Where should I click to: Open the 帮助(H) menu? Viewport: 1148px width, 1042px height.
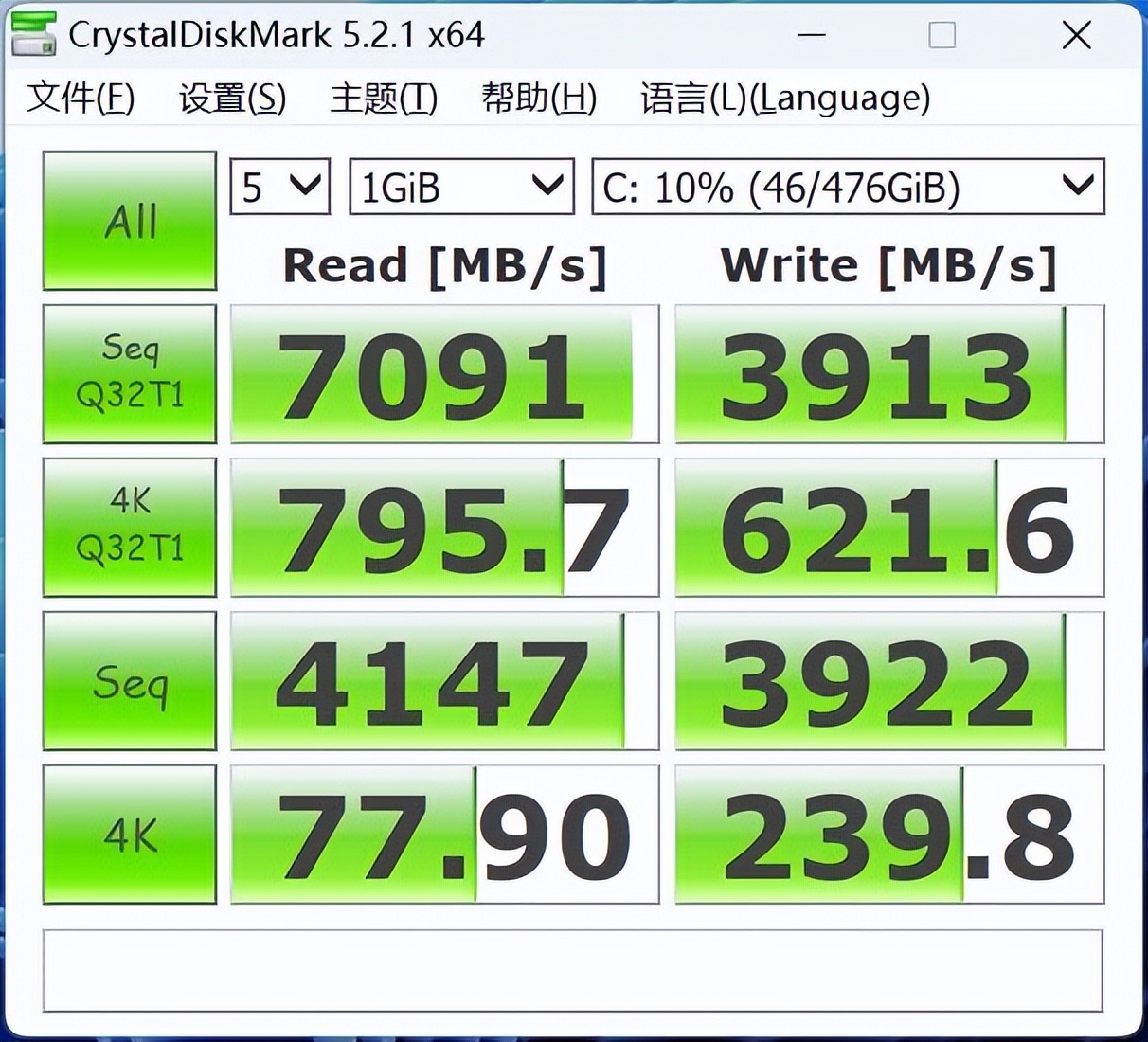click(x=539, y=98)
